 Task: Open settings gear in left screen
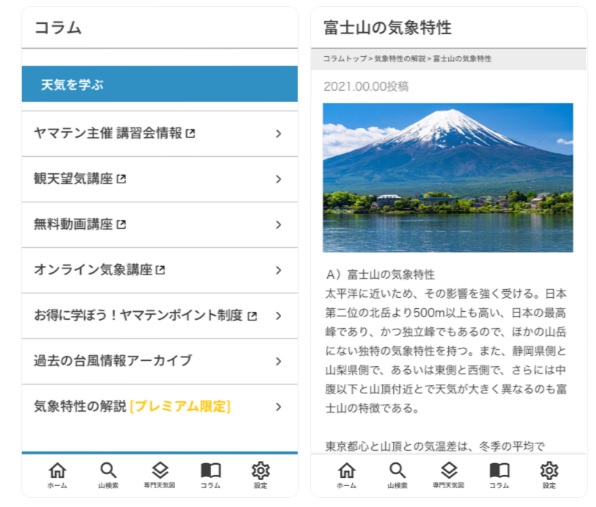pyautogui.click(x=261, y=471)
